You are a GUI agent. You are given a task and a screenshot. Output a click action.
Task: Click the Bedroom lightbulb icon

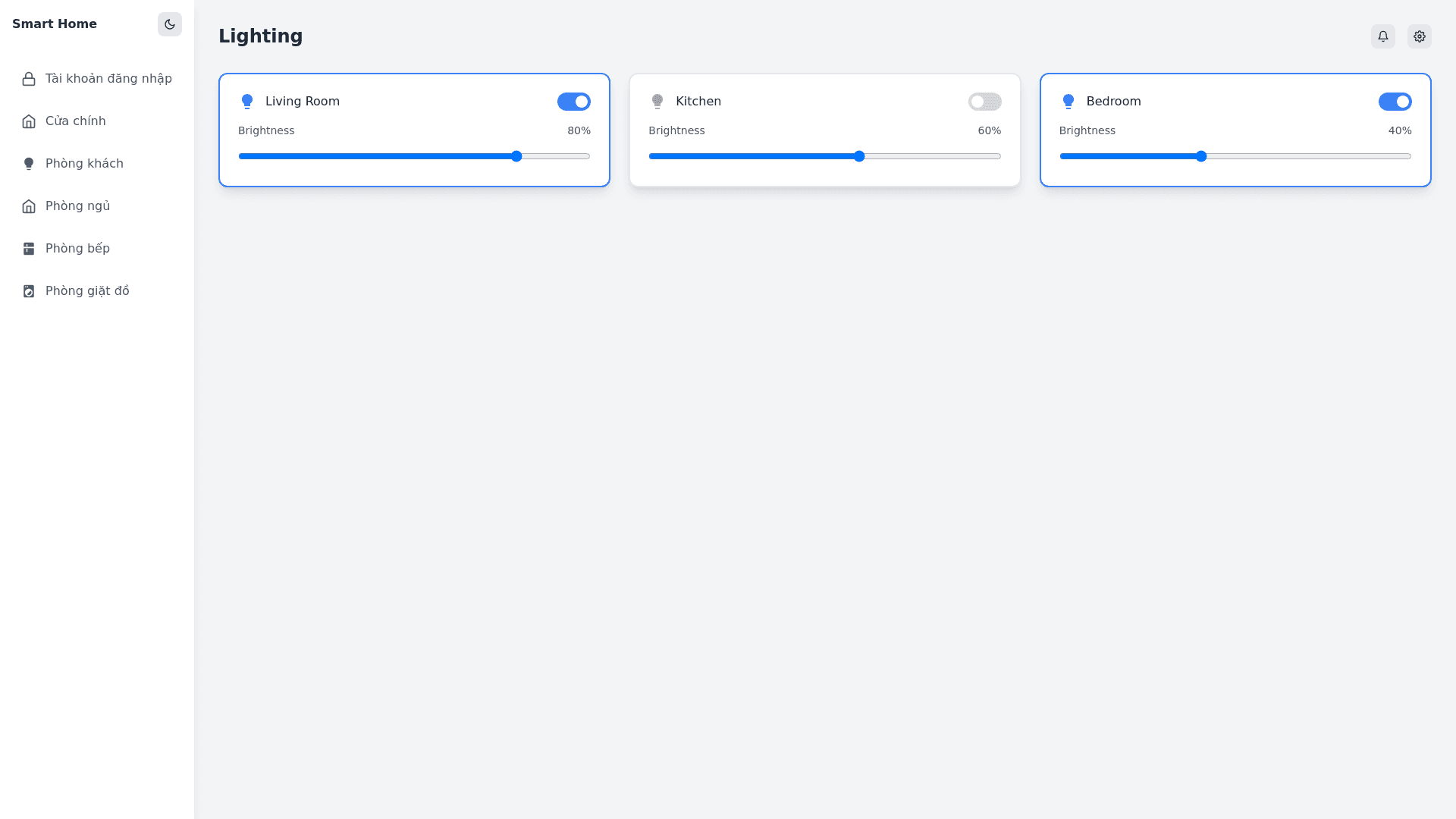(x=1068, y=102)
